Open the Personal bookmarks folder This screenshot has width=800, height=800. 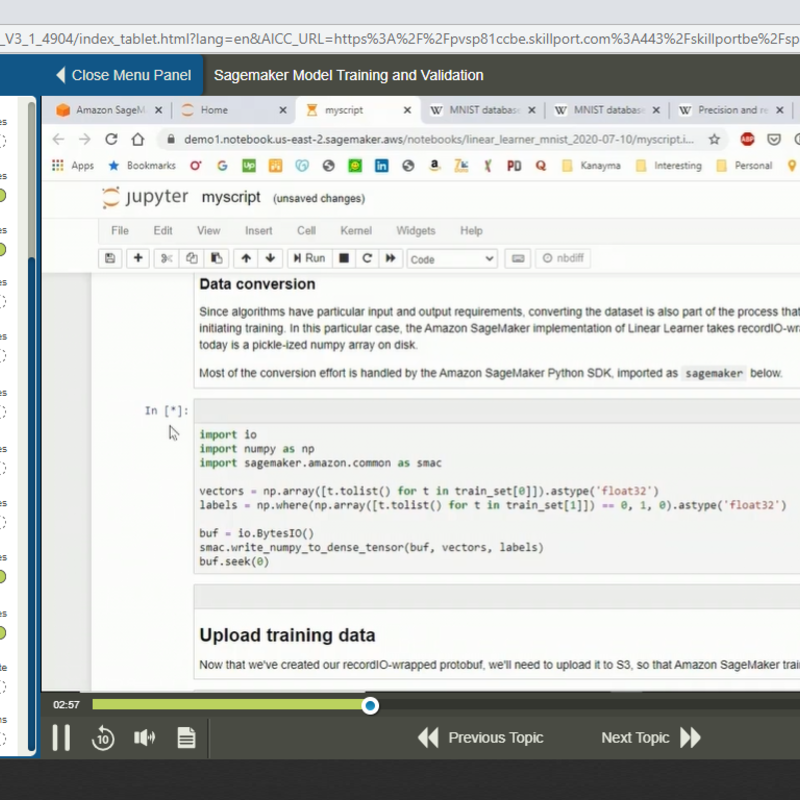[744, 165]
